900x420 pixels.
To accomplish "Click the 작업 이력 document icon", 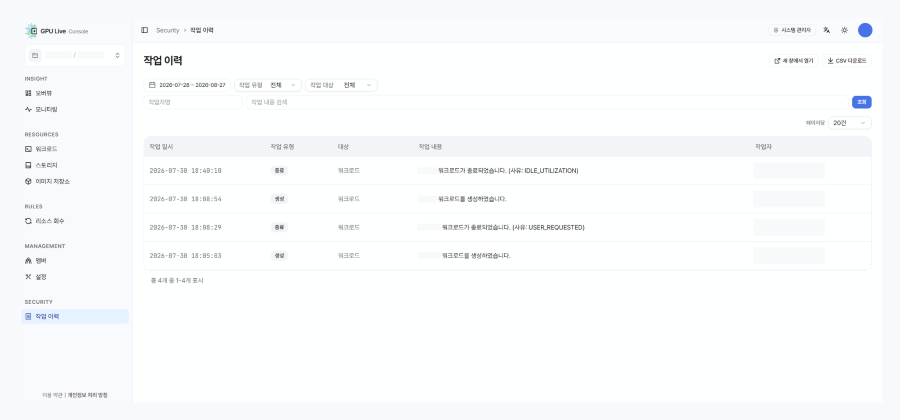I will (28, 316).
